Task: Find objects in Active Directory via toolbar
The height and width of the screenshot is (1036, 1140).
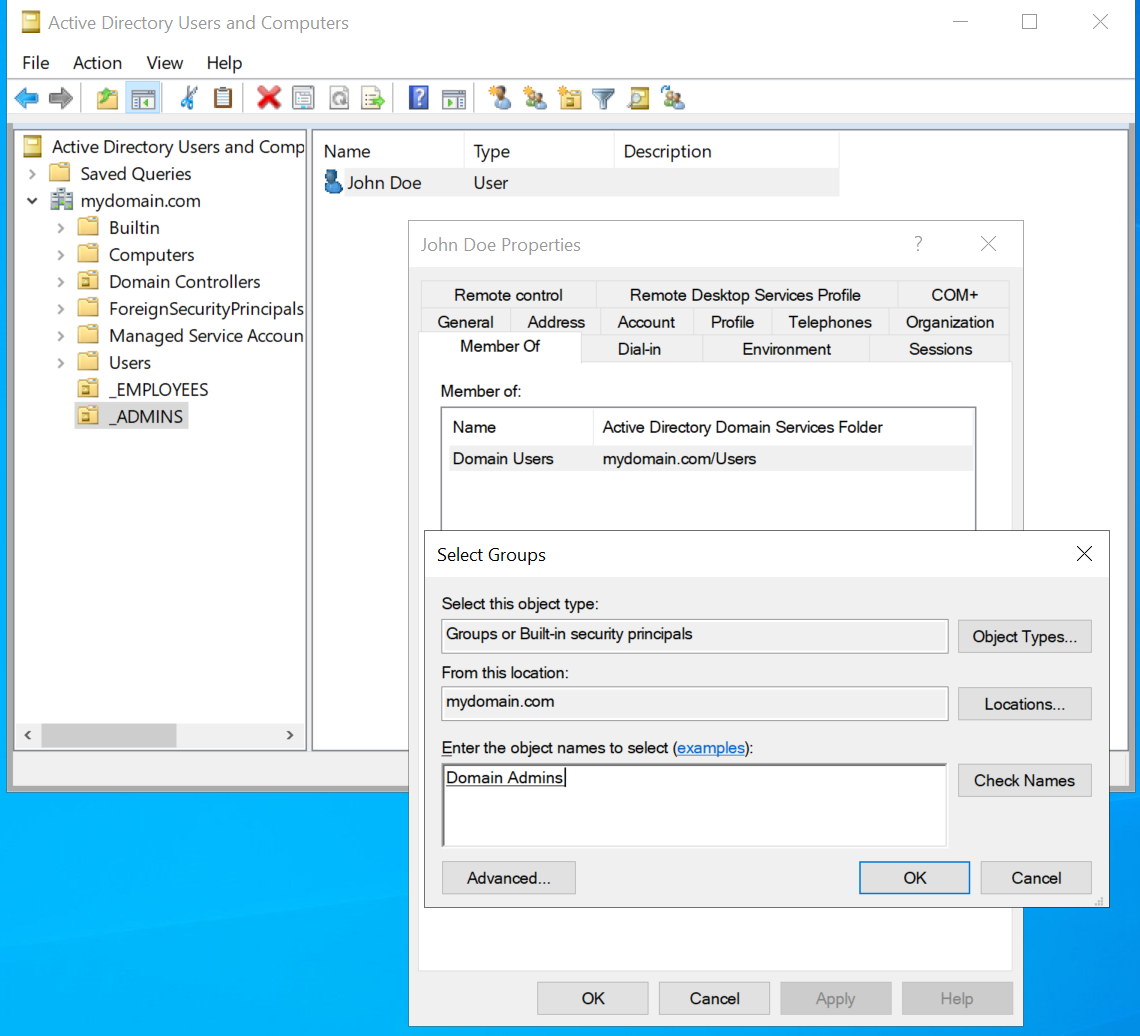Action: [637, 97]
